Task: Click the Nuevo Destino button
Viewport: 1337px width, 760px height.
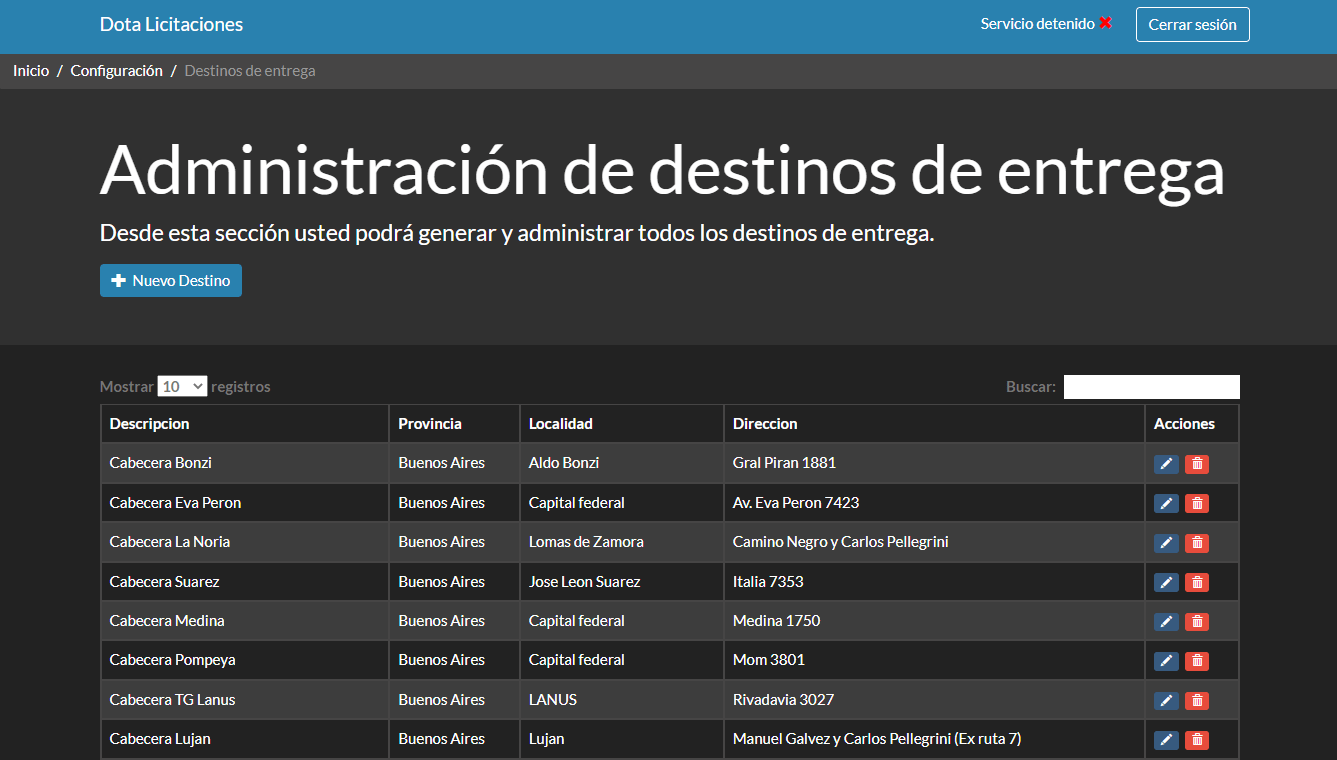Action: (x=171, y=281)
